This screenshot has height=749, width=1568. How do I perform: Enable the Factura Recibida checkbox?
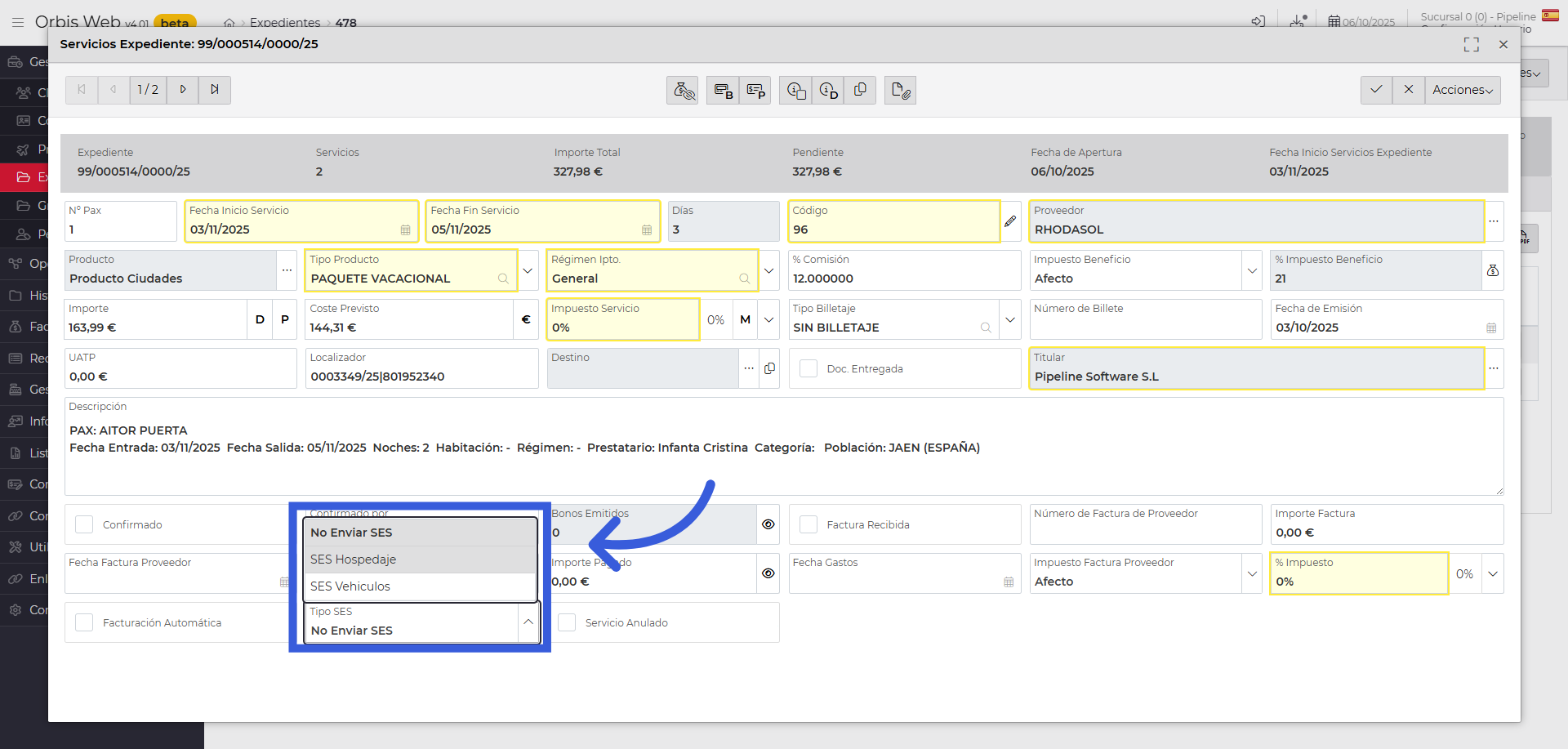[x=808, y=524]
